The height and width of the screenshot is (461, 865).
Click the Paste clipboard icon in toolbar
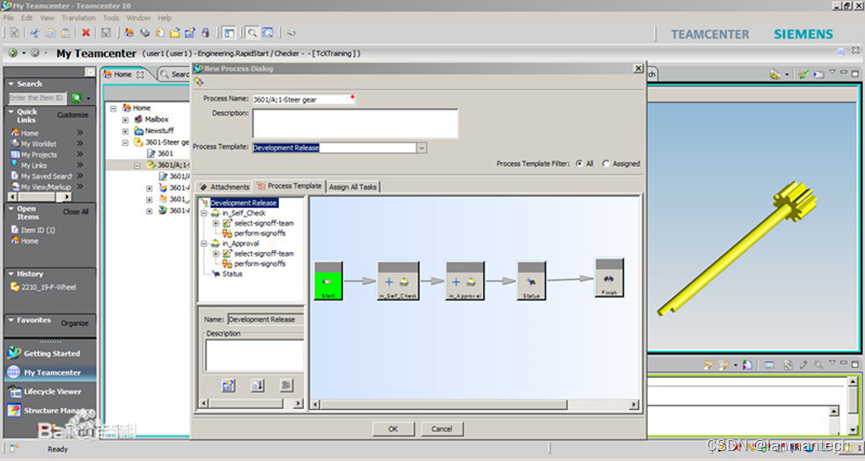point(66,33)
